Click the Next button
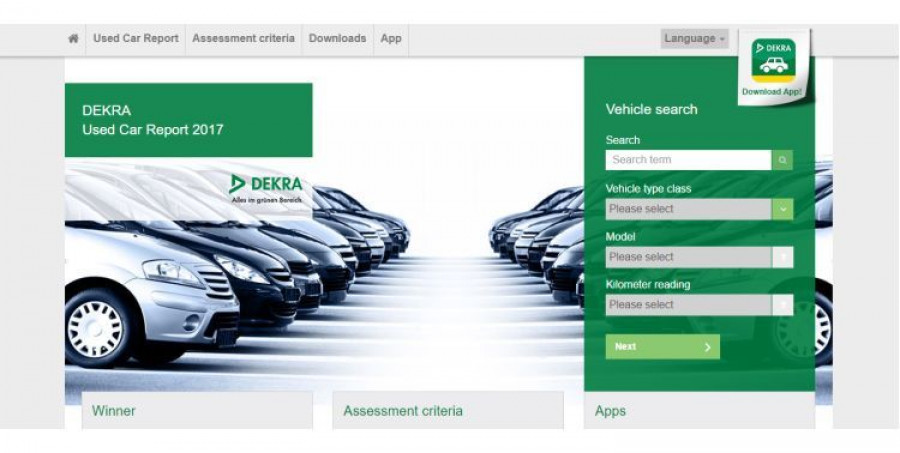 pyautogui.click(x=662, y=347)
